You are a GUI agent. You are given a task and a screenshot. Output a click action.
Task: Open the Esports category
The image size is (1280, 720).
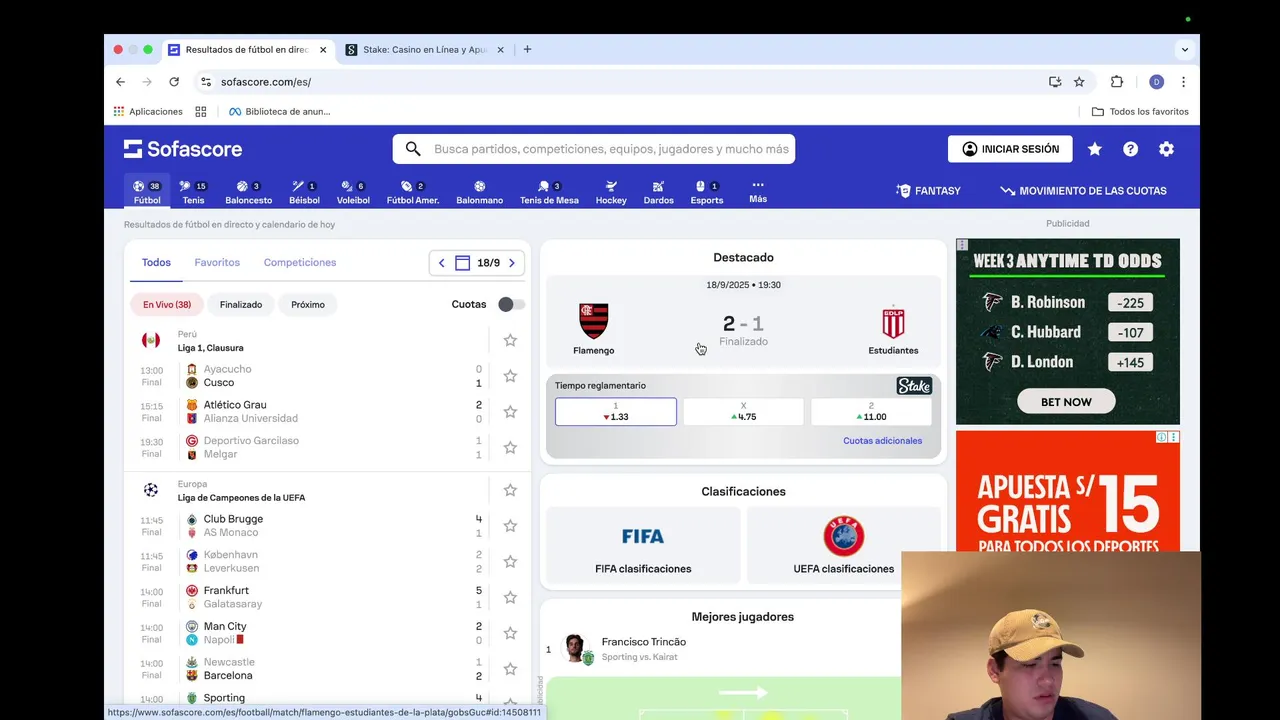[x=706, y=192]
